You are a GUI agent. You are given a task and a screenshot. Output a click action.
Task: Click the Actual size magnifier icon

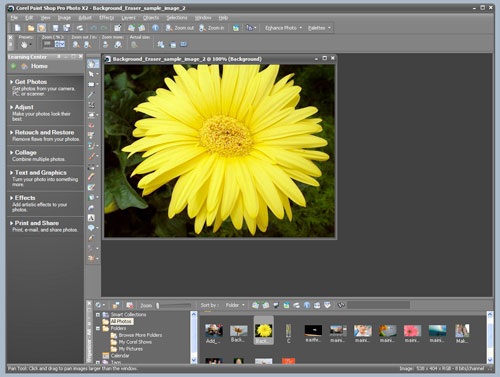[134, 44]
